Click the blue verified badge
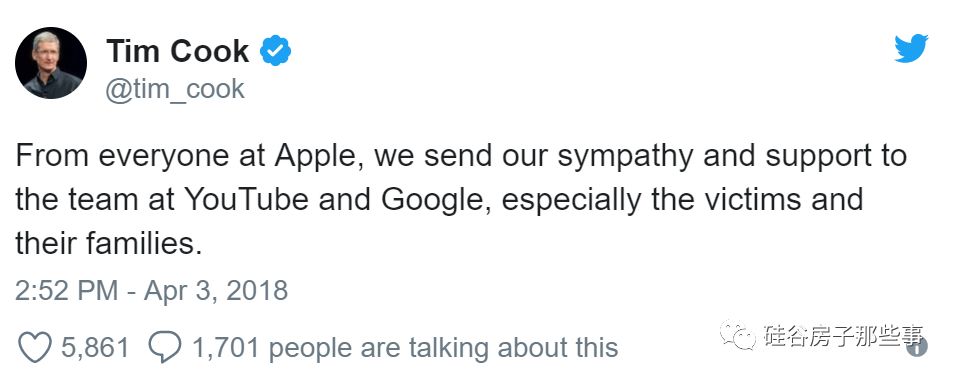The height and width of the screenshot is (377, 954). (x=276, y=50)
